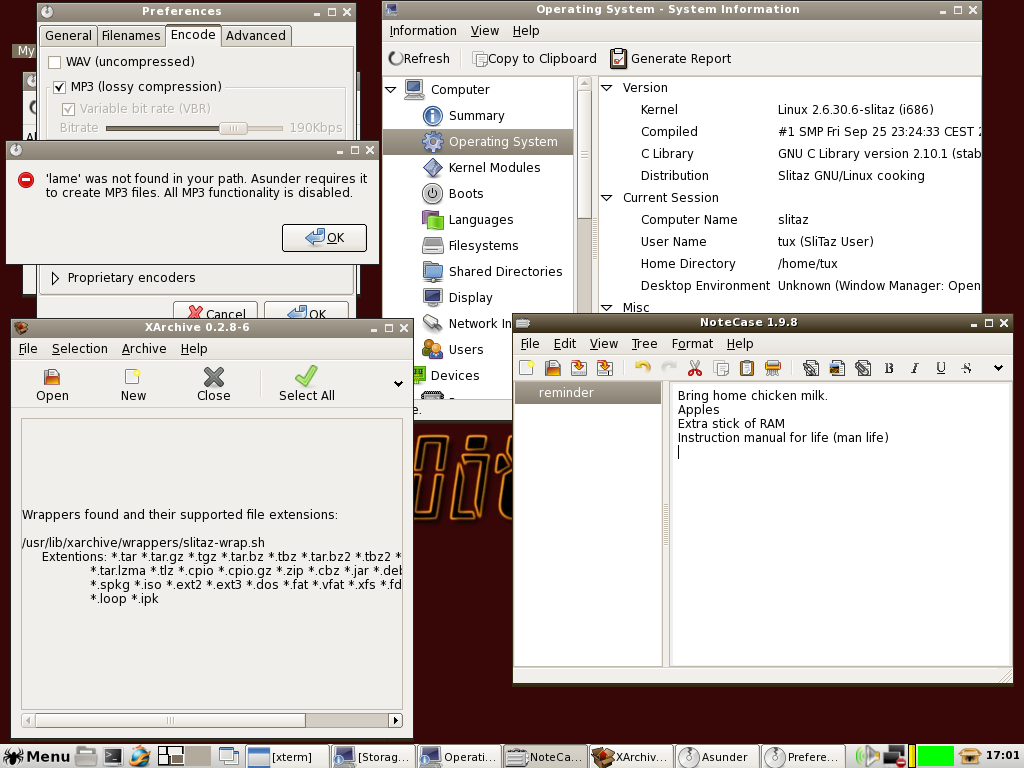This screenshot has width=1024, height=768.
Task: Toggle bold formatting in NoteCase
Action: point(889,368)
